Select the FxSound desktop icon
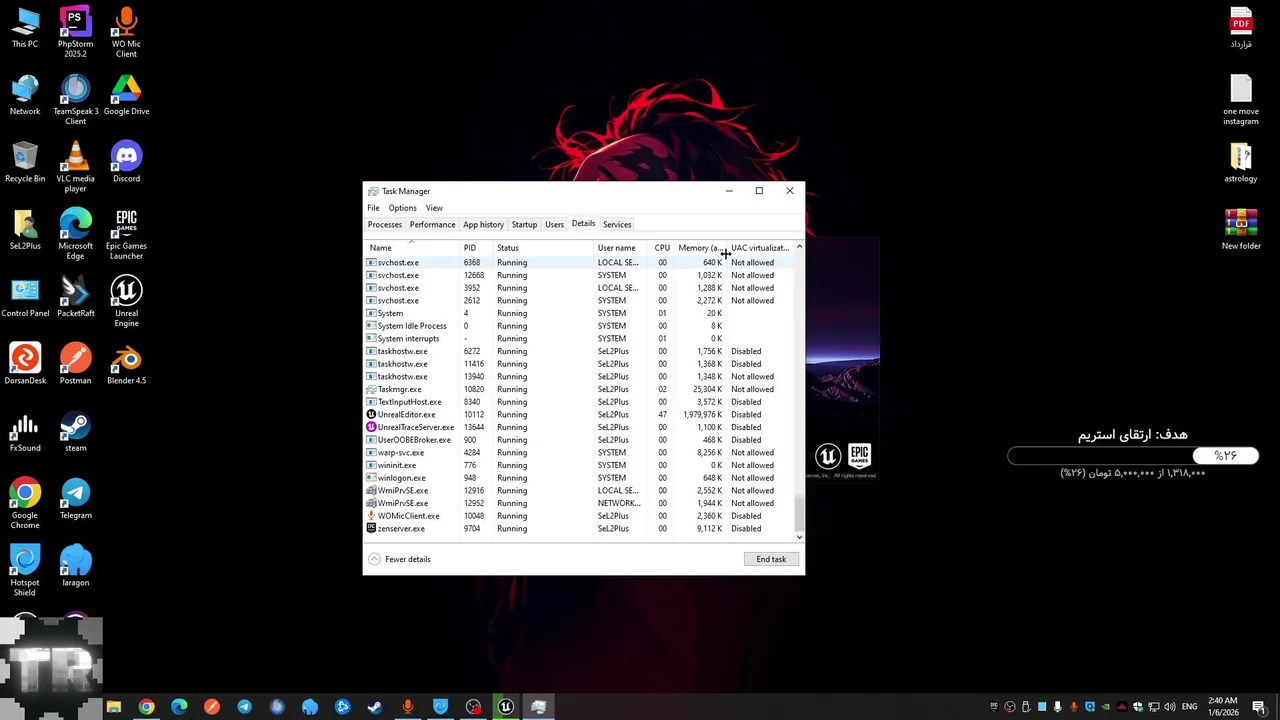 pos(25,433)
